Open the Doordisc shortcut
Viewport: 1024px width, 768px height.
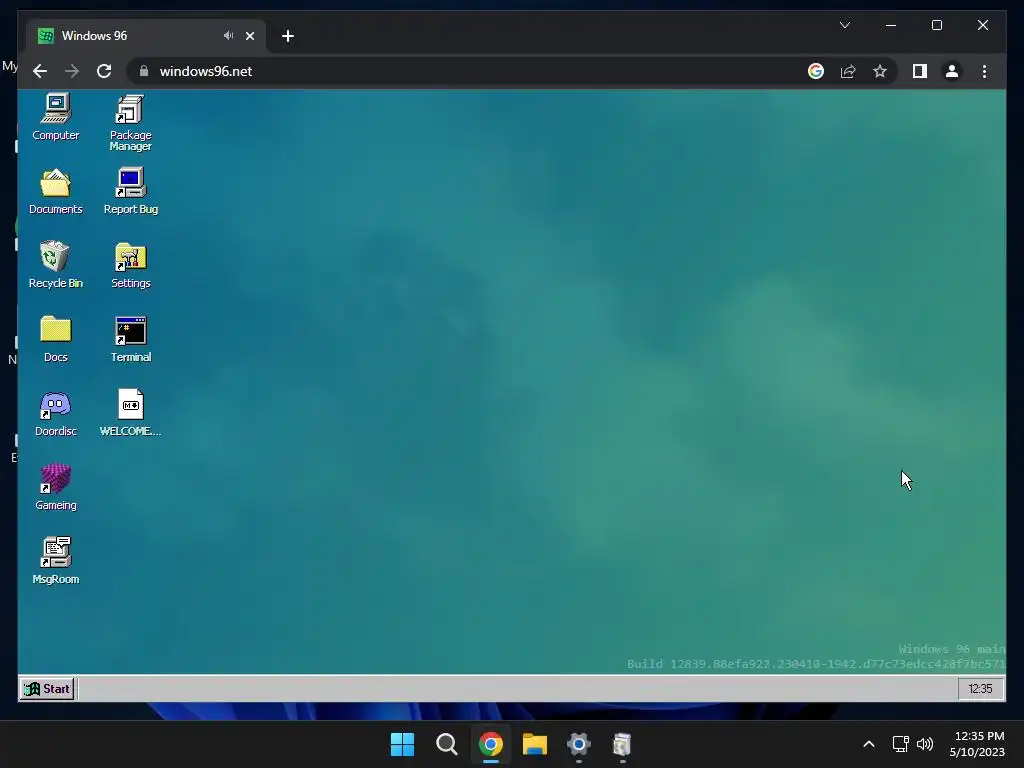tap(56, 414)
